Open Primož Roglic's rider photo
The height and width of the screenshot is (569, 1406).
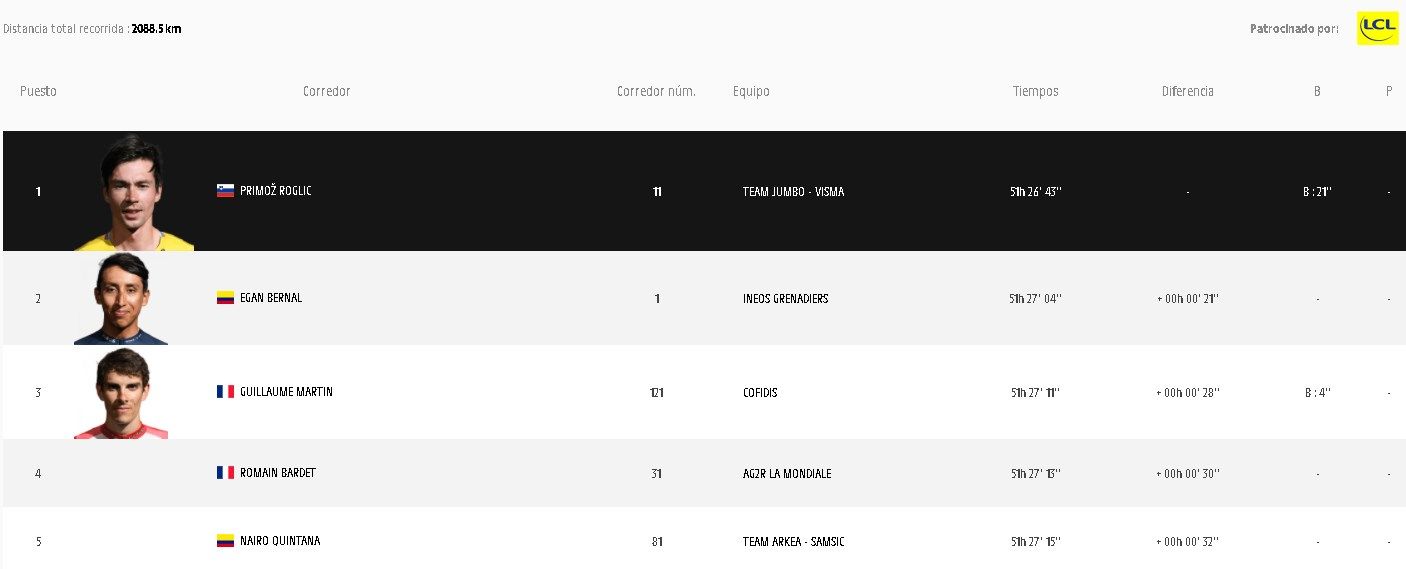133,193
